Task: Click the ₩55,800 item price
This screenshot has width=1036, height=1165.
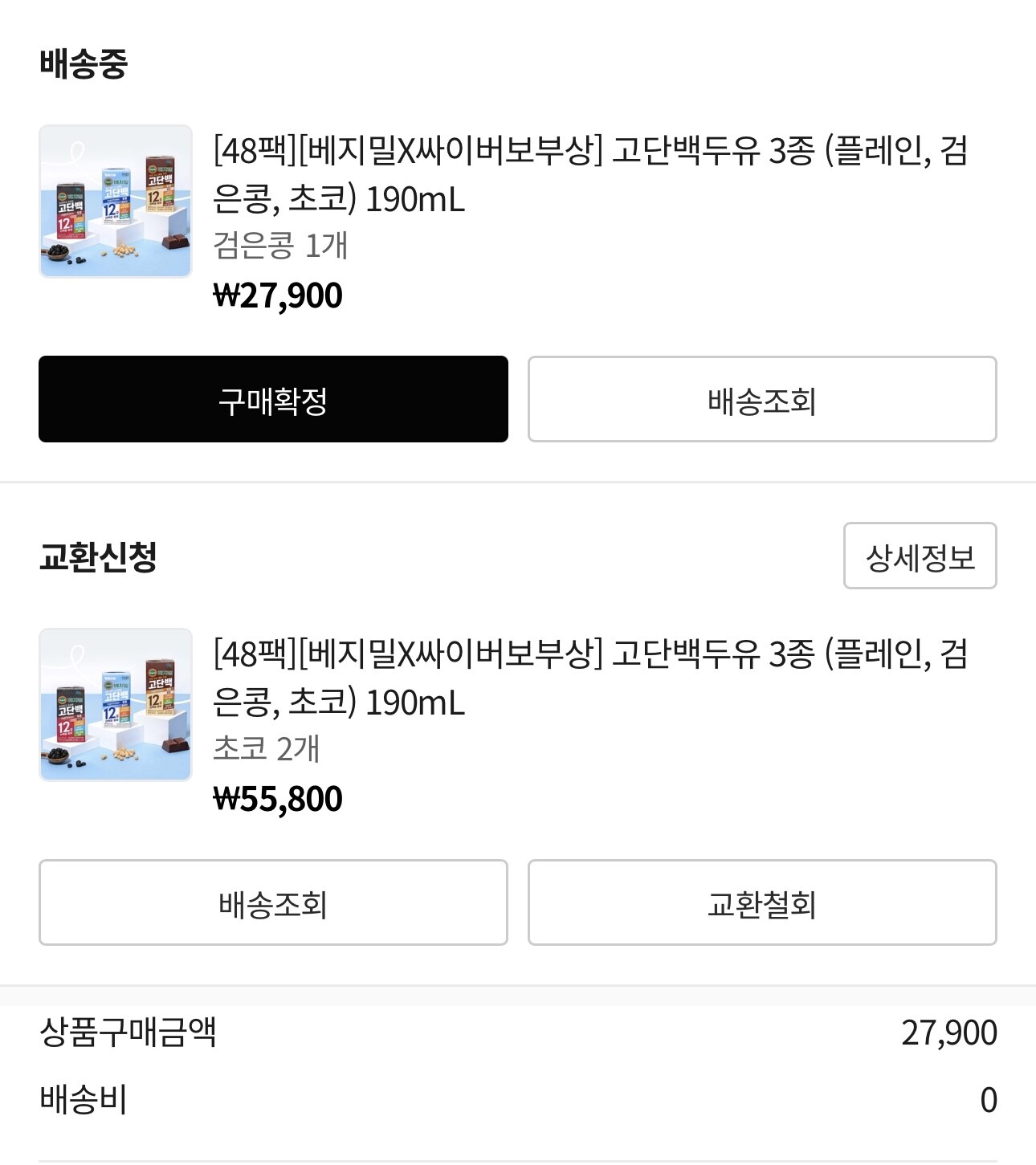Action: (278, 799)
